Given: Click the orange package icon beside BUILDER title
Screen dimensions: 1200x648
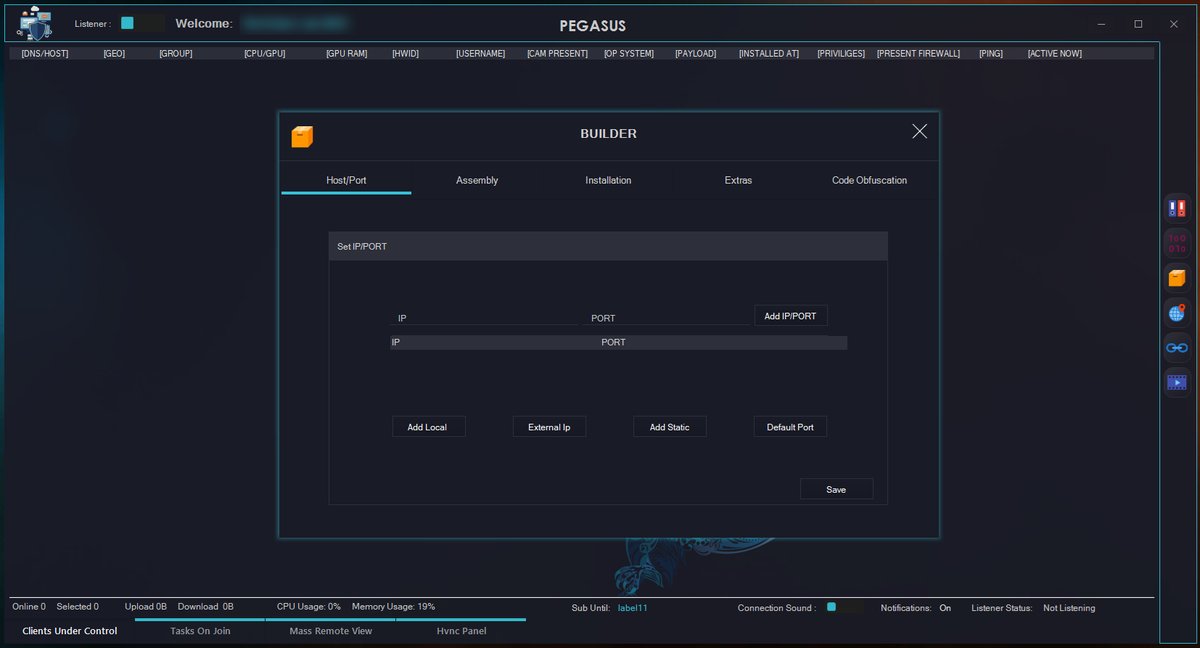Looking at the screenshot, I should (x=302, y=136).
